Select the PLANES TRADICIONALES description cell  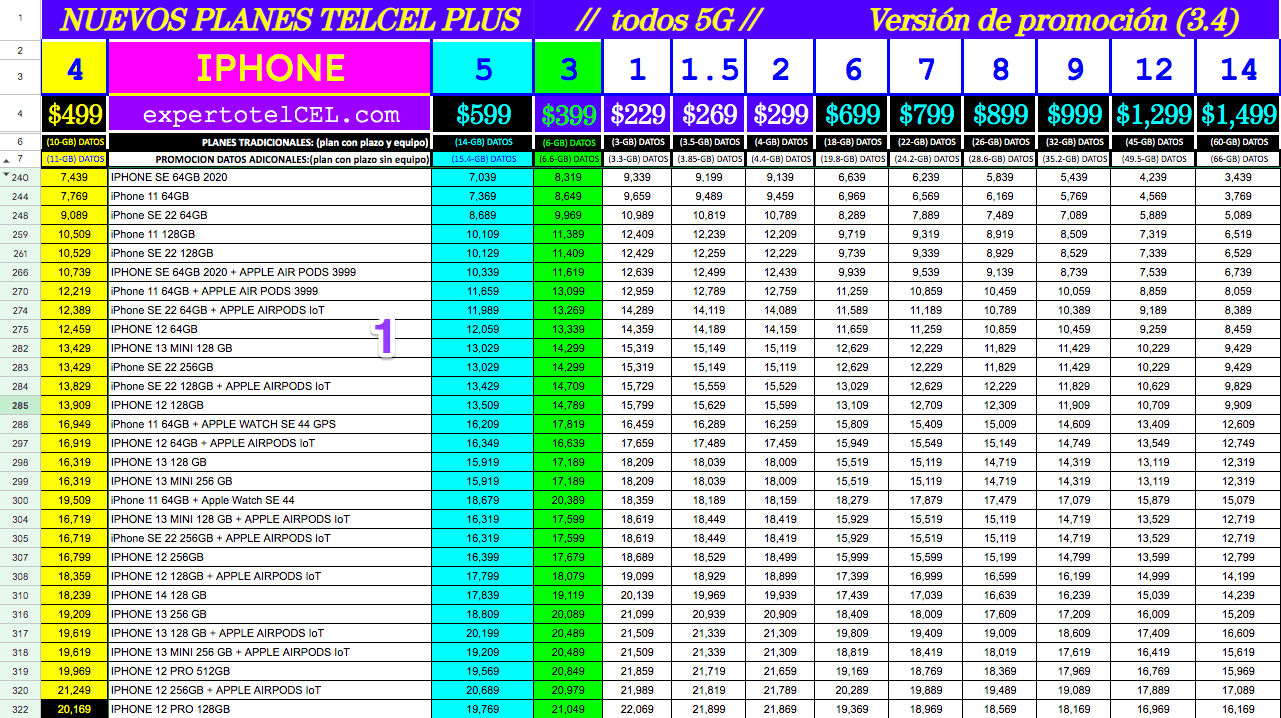coord(270,142)
